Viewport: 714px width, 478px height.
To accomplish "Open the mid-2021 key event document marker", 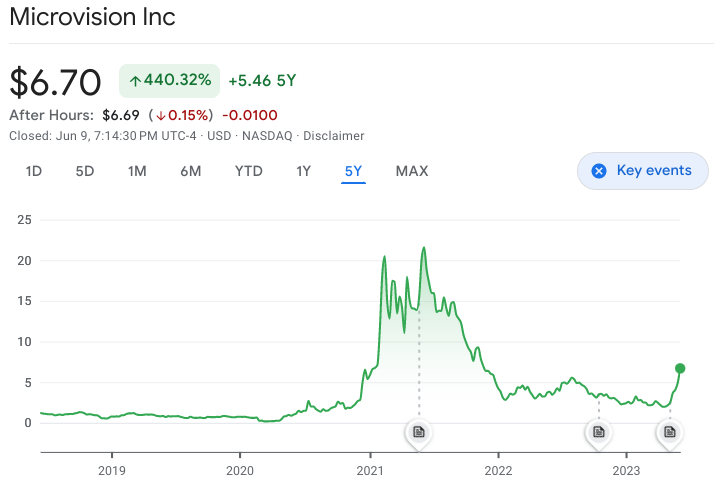I will coord(419,432).
